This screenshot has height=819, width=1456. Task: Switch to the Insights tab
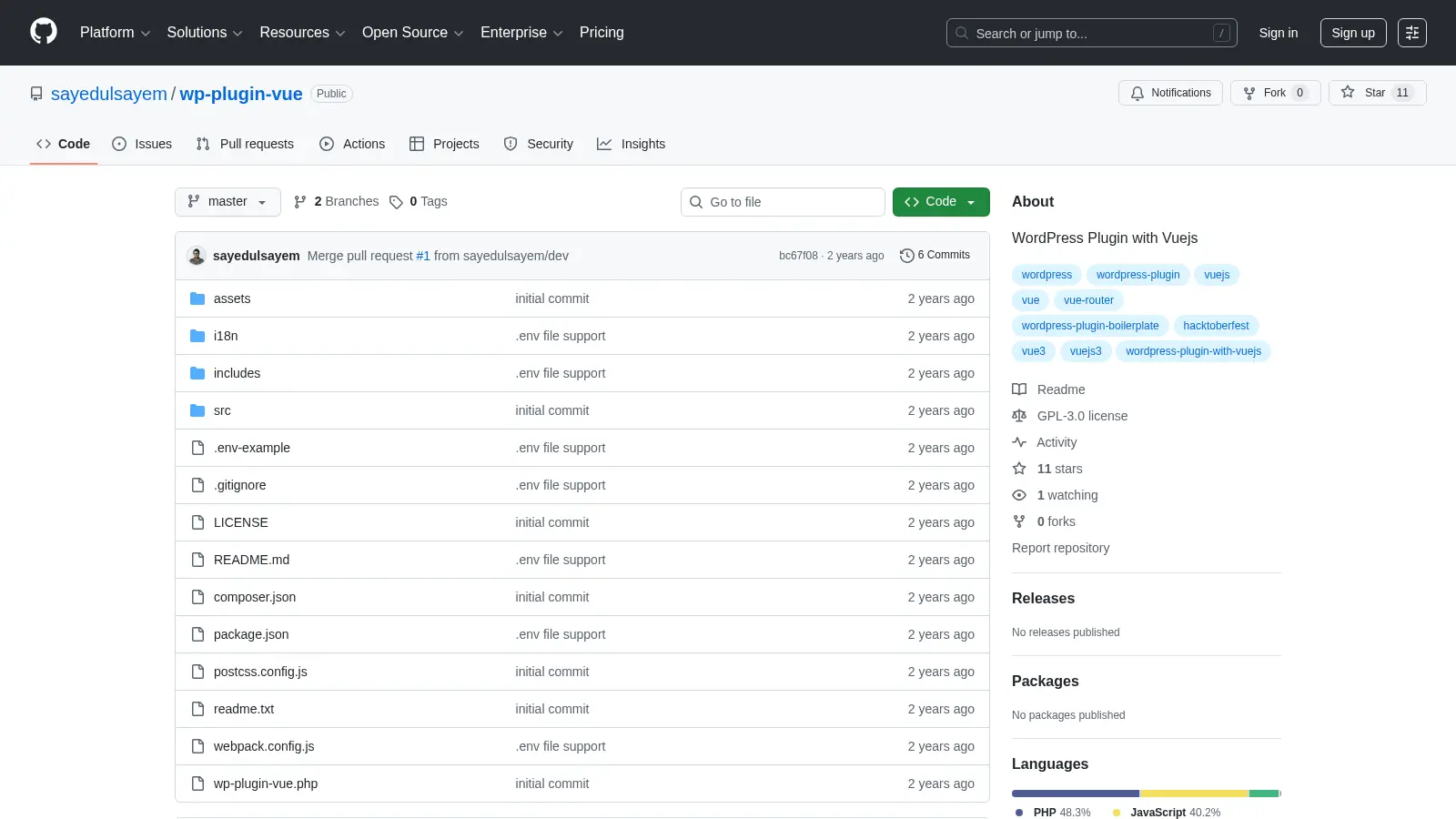[632, 144]
